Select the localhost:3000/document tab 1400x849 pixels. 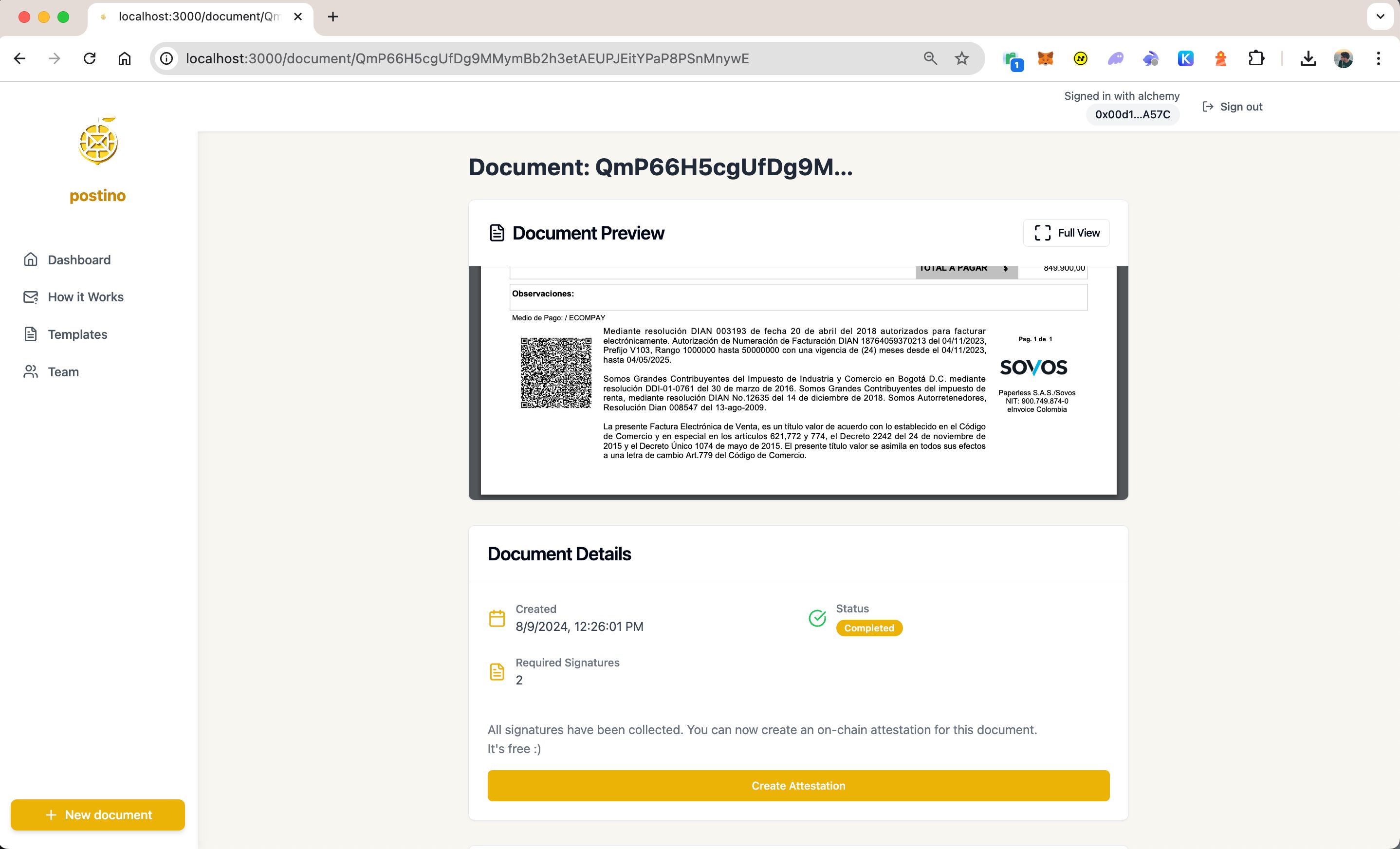tap(199, 17)
